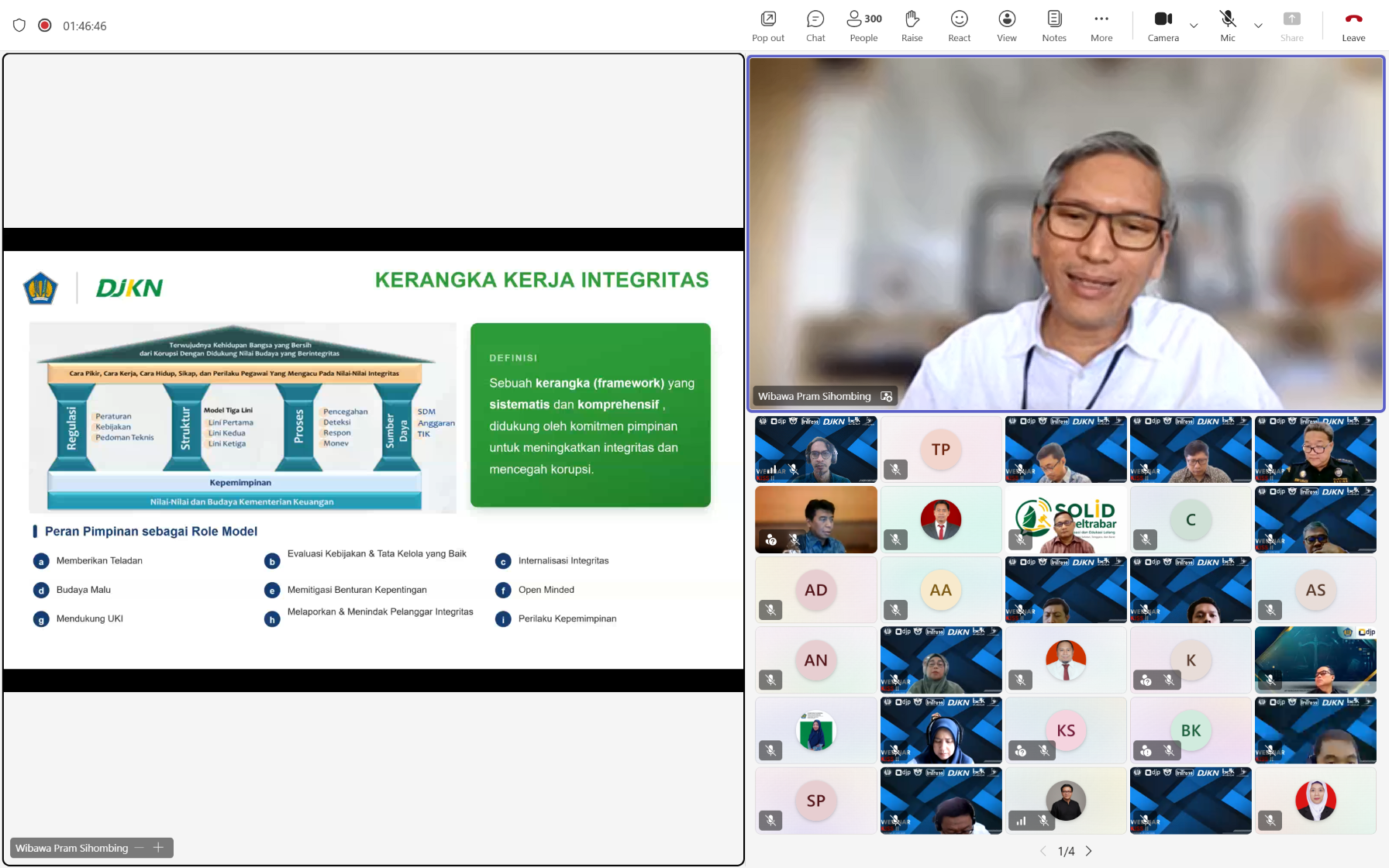This screenshot has height=868, width=1389.
Task: Unmute the Mic
Action: point(1228,26)
